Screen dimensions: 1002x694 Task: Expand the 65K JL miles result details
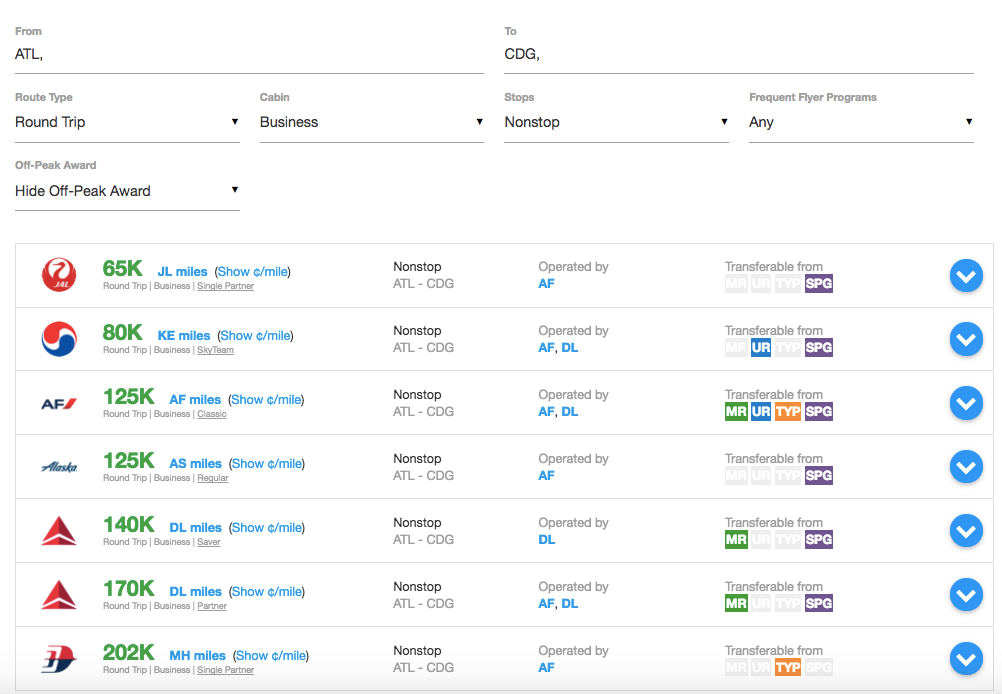(x=966, y=275)
